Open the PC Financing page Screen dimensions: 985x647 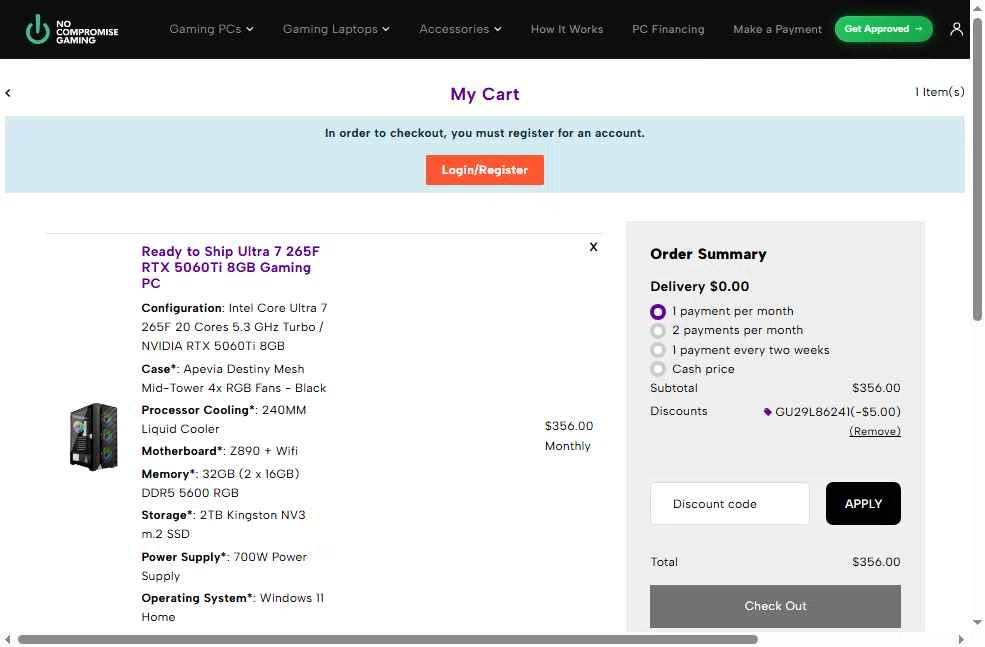click(x=668, y=29)
